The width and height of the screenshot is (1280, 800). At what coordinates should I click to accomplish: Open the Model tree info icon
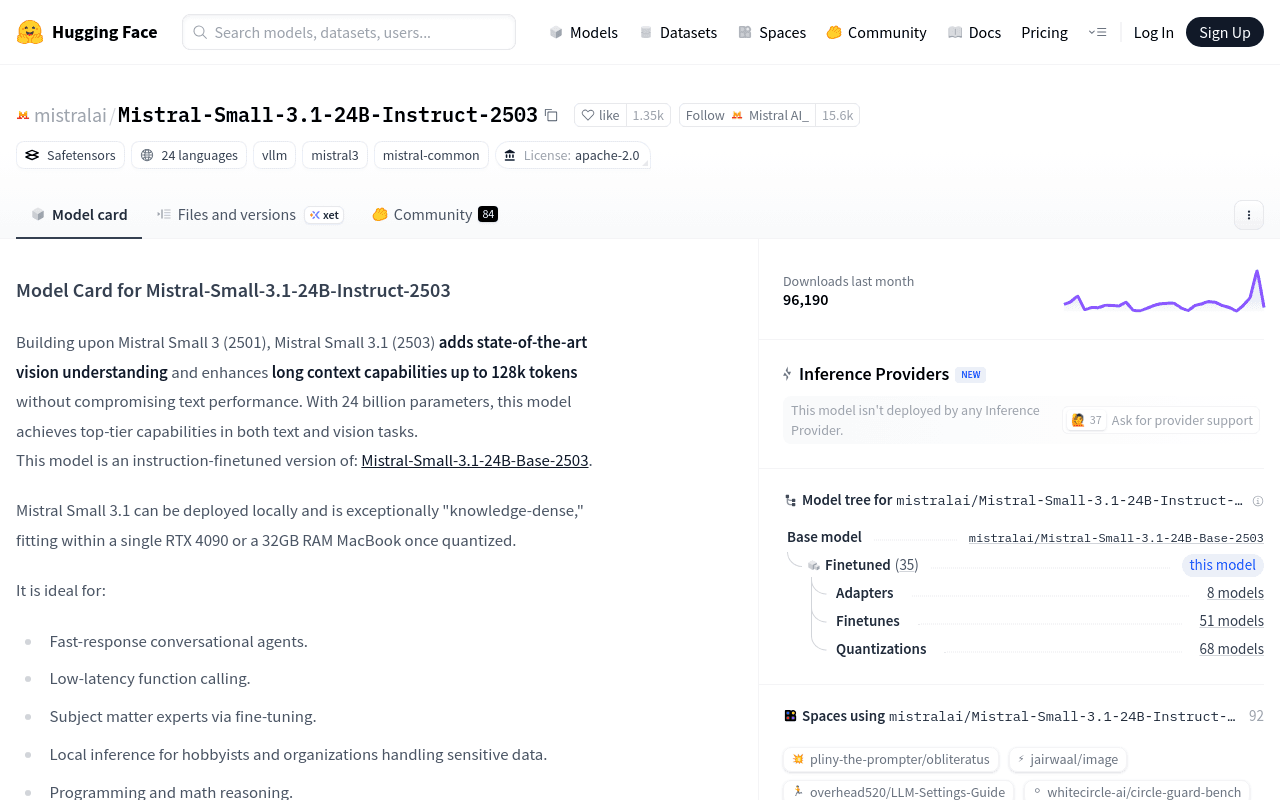coord(1258,501)
